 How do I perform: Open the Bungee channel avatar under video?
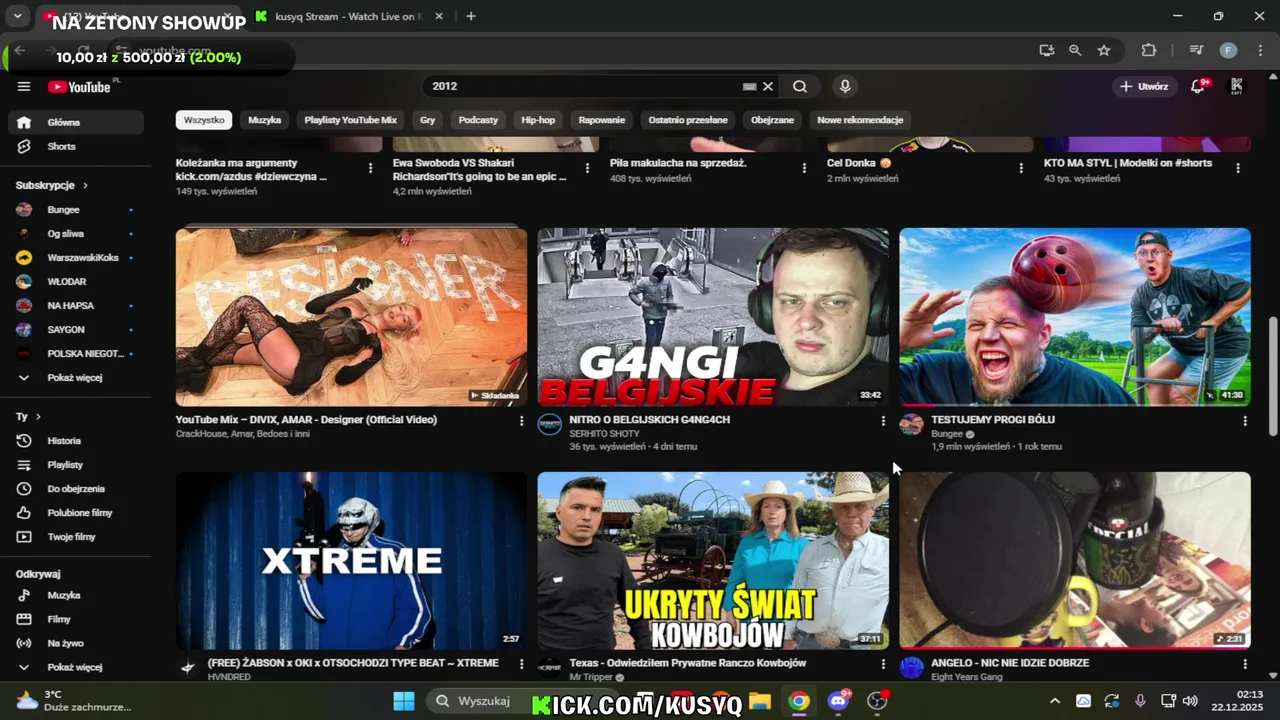[x=911, y=424]
